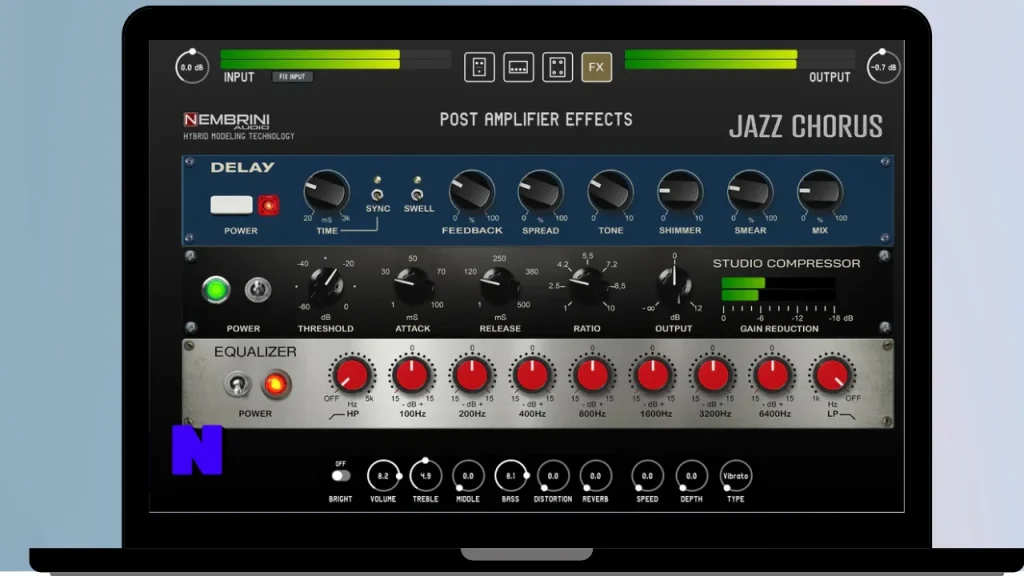
Task: Click the REVERB dial
Action: tap(596, 475)
